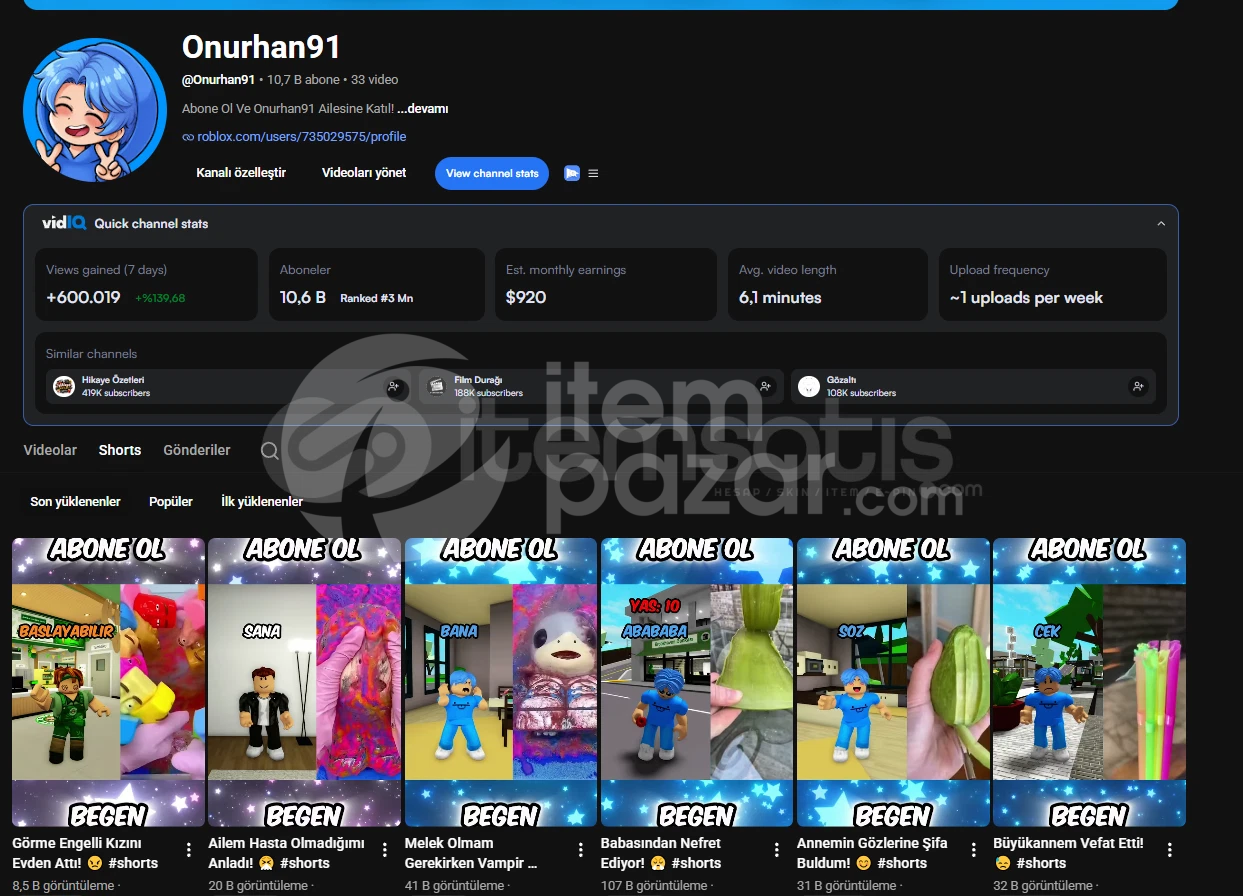Add Film Durağı as a tracked competitor
Image resolution: width=1243 pixels, height=896 pixels.
[x=766, y=386]
